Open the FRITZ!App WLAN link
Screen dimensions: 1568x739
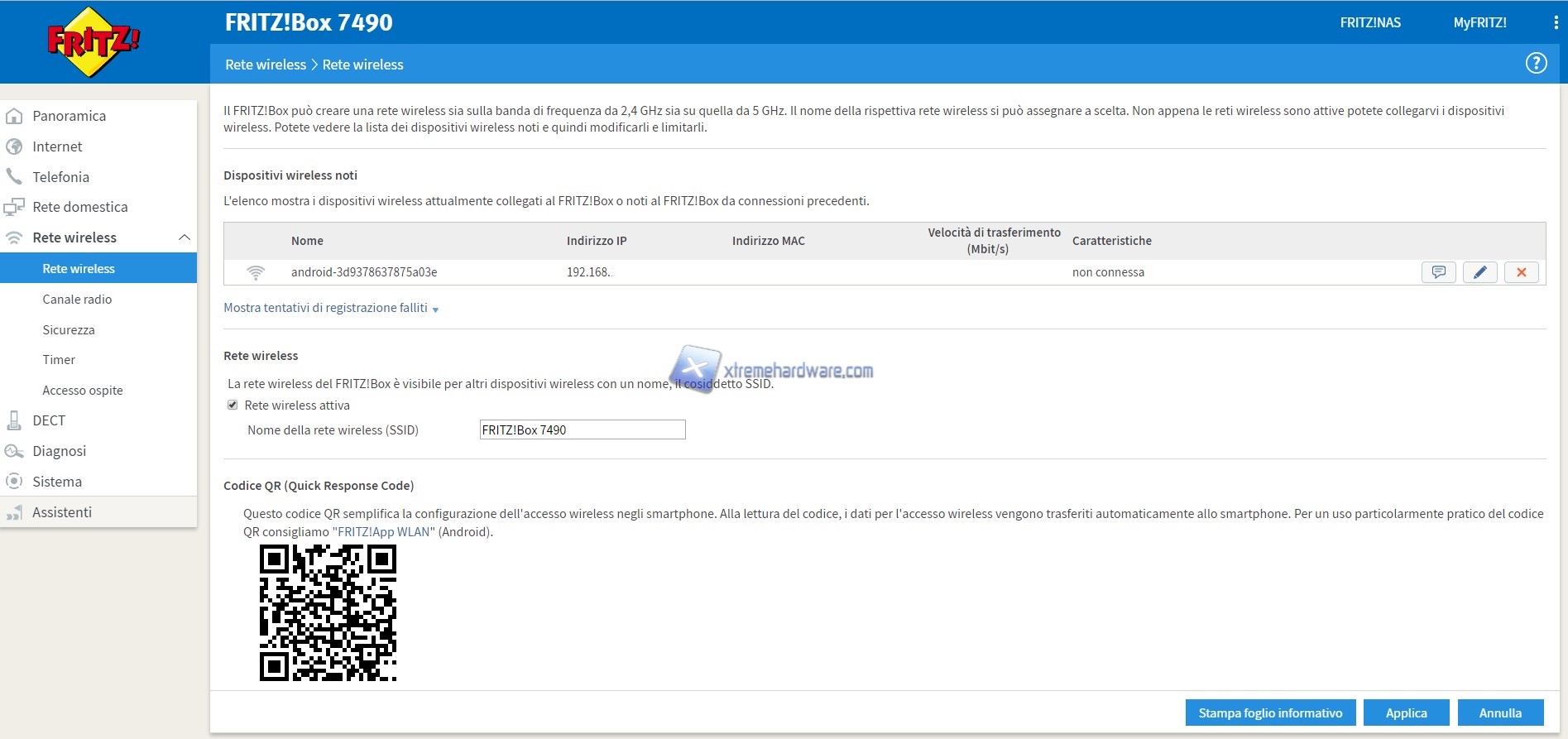pyautogui.click(x=383, y=532)
